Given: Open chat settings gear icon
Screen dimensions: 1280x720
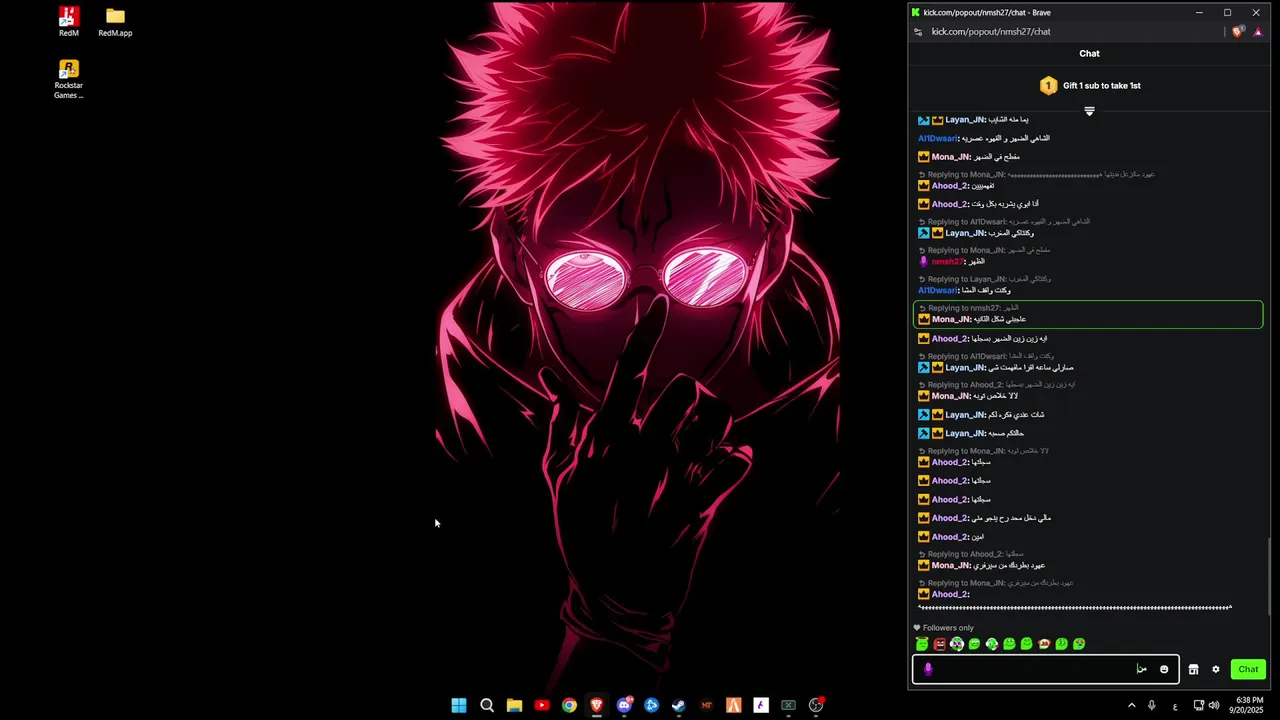Looking at the screenshot, I should 1216,669.
